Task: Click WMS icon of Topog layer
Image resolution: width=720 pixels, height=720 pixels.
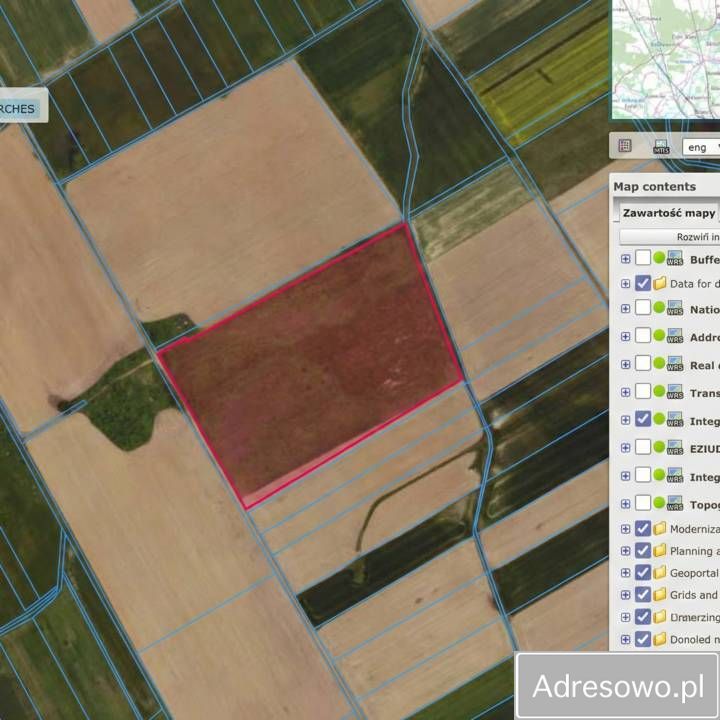Action: 675,503
